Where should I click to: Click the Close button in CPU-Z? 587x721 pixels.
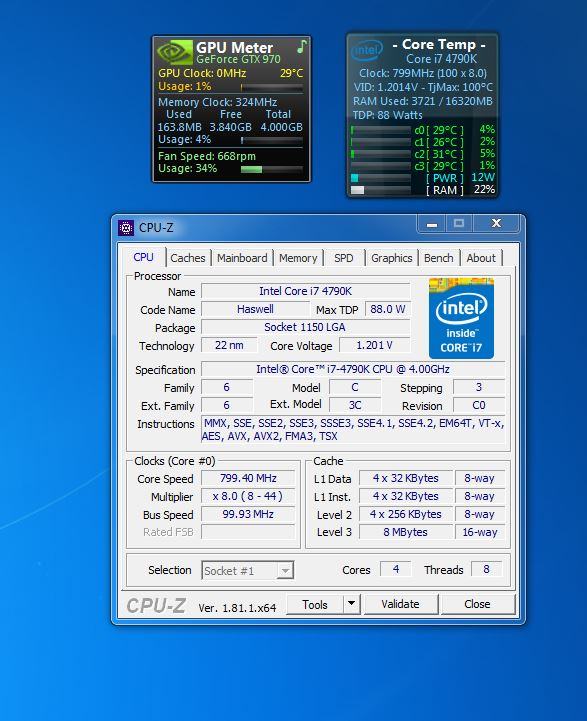click(x=477, y=604)
